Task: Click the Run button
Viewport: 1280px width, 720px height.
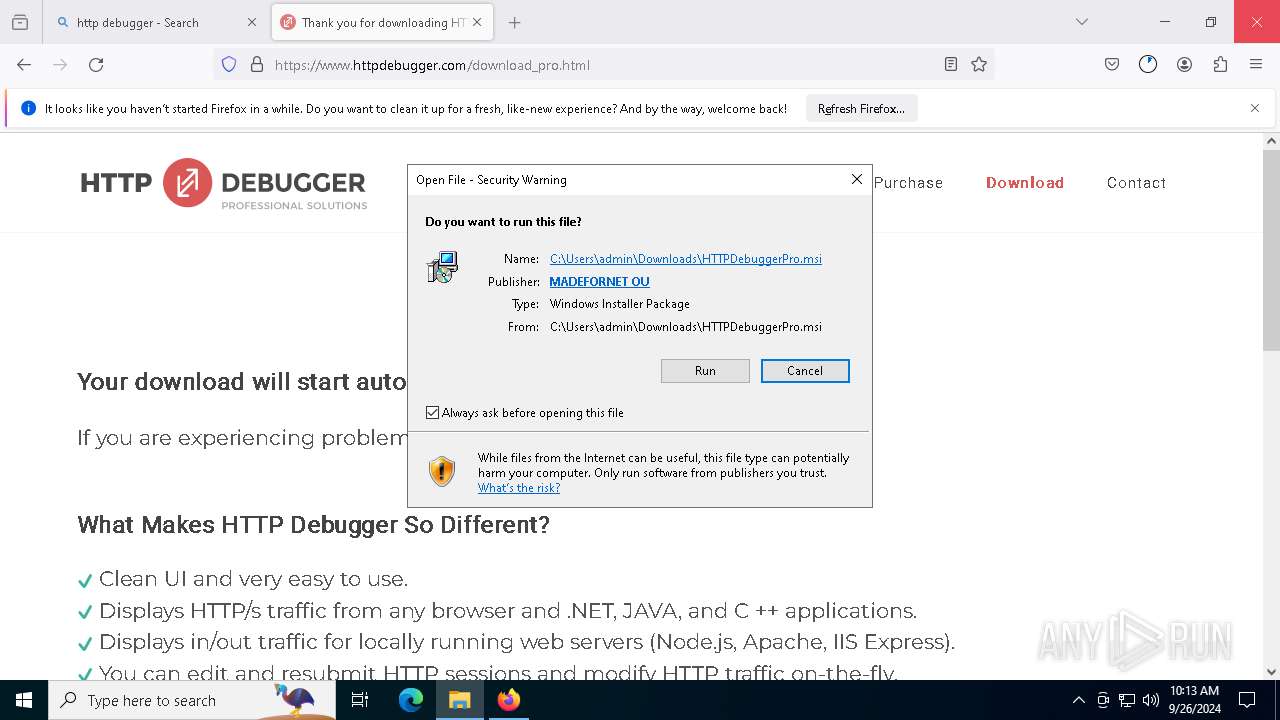Action: pyautogui.click(x=705, y=371)
